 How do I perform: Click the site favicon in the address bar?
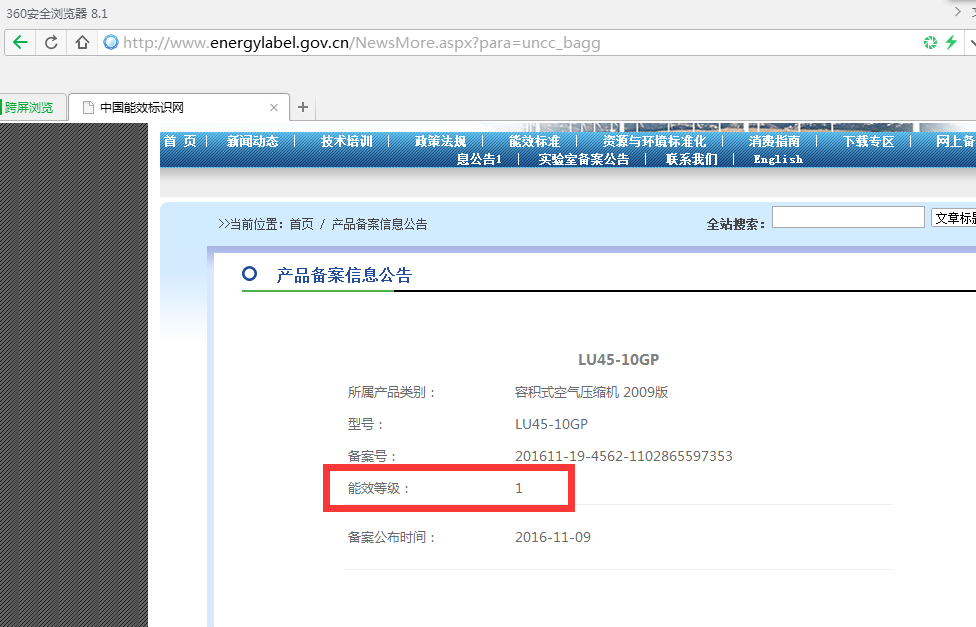tap(110, 42)
